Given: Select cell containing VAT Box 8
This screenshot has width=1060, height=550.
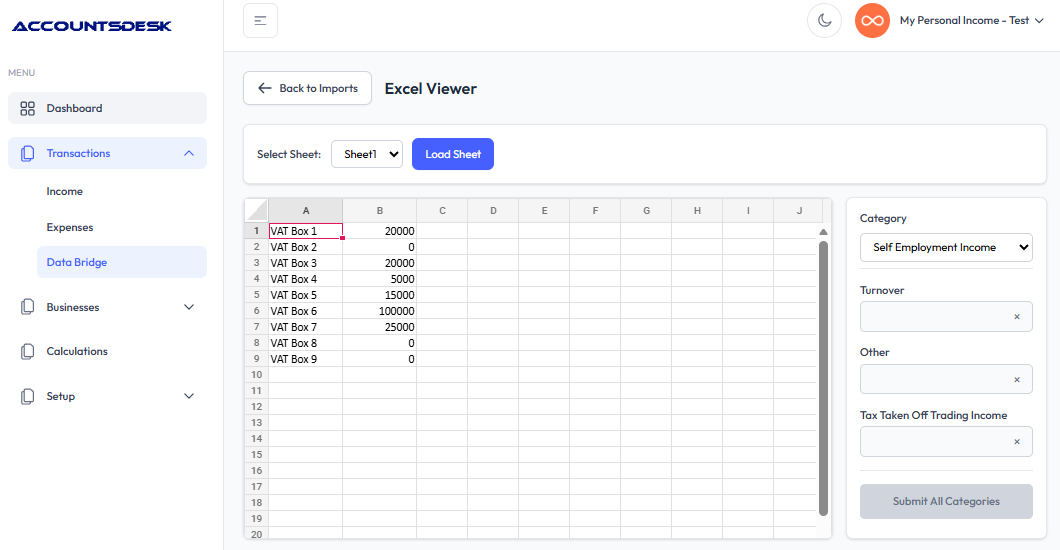Looking at the screenshot, I should point(306,343).
